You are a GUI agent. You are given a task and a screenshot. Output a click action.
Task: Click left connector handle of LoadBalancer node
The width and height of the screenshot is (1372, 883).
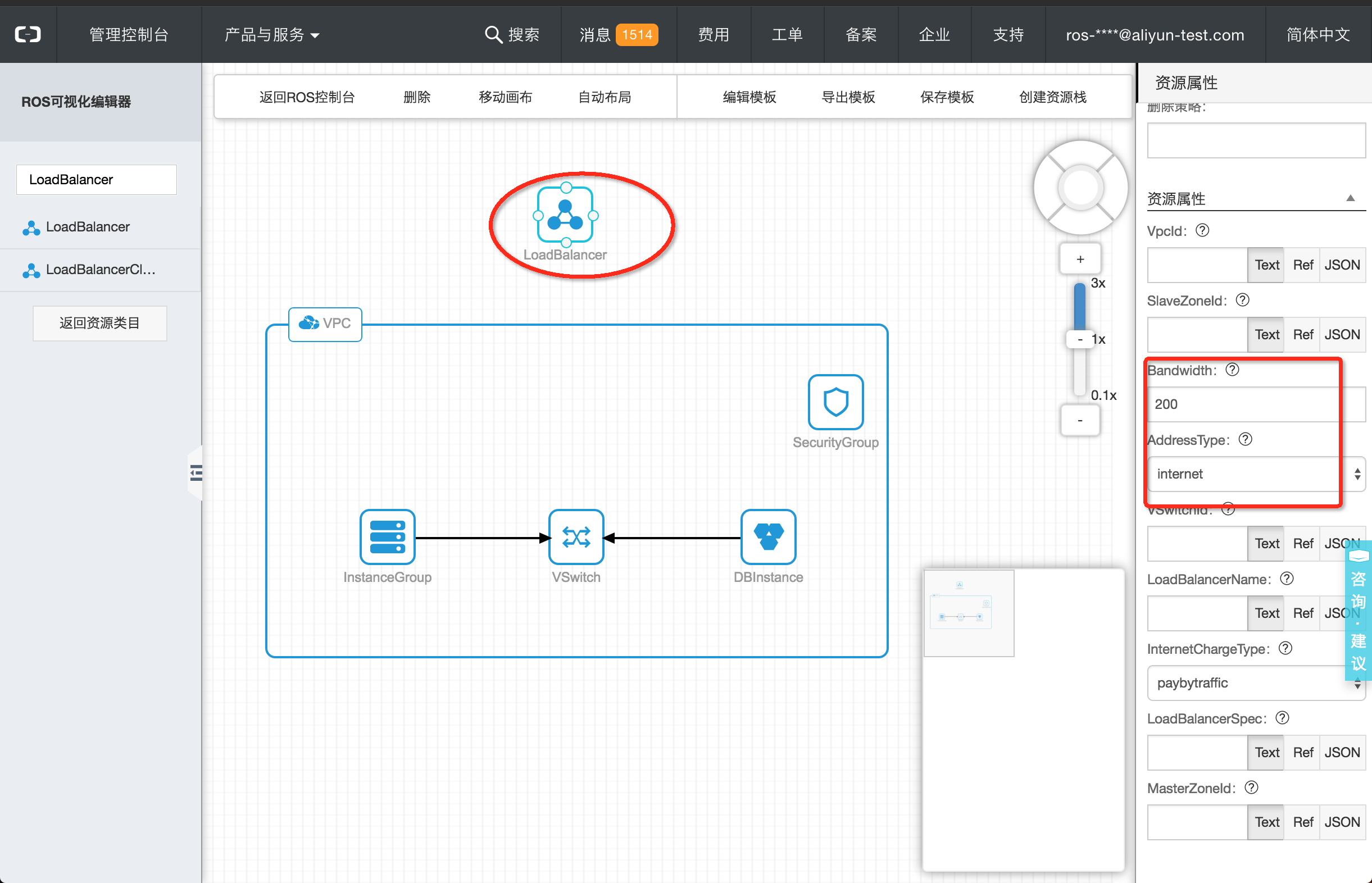[x=538, y=216]
